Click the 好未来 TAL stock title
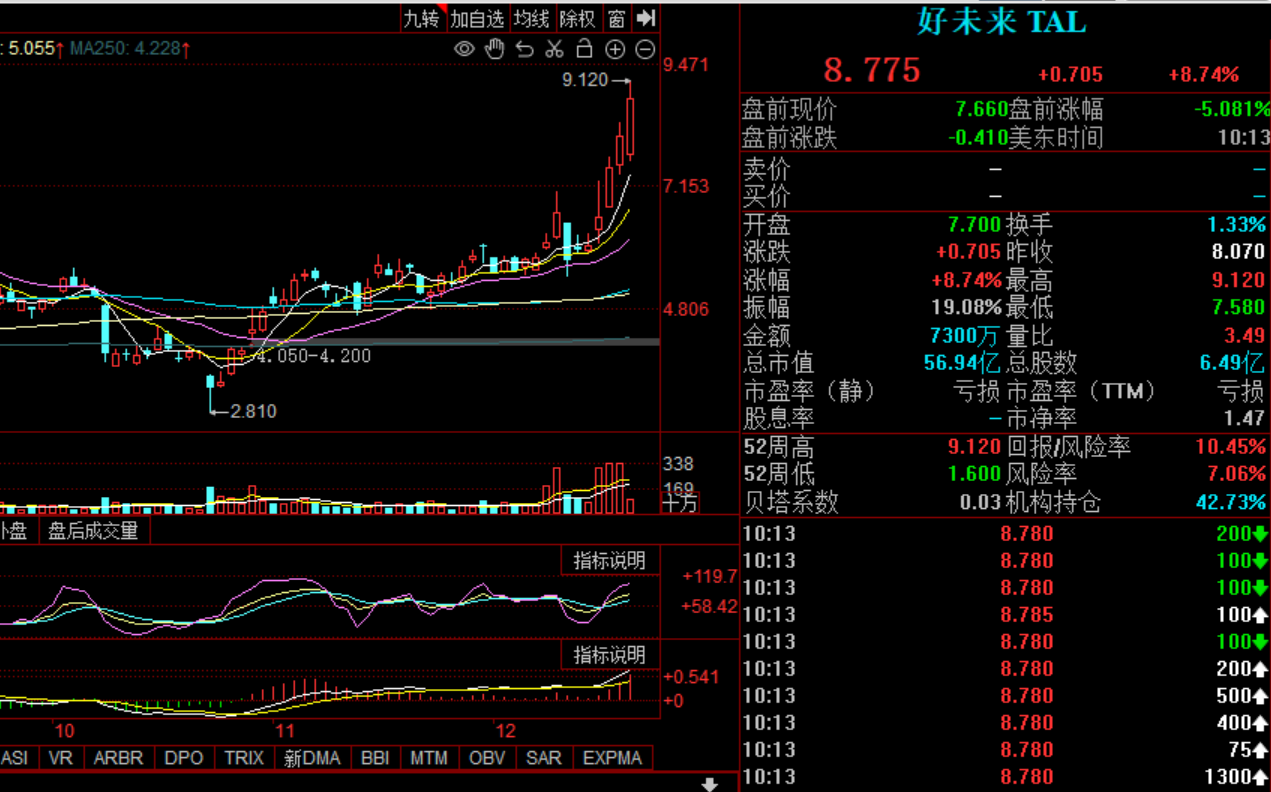The width and height of the screenshot is (1271, 792). pos(1002,21)
